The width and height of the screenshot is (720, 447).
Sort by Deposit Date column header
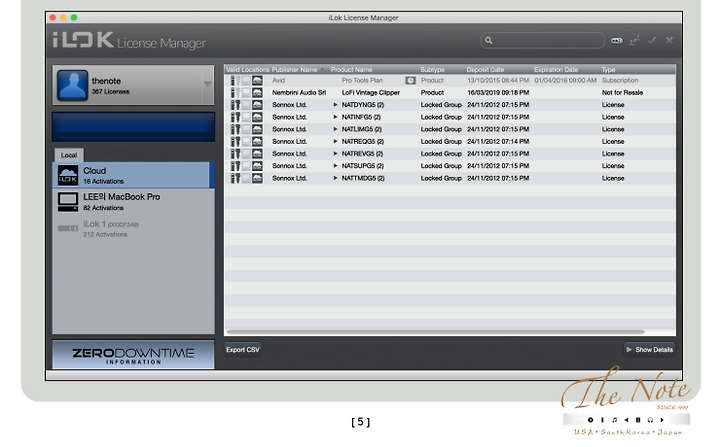(485, 70)
